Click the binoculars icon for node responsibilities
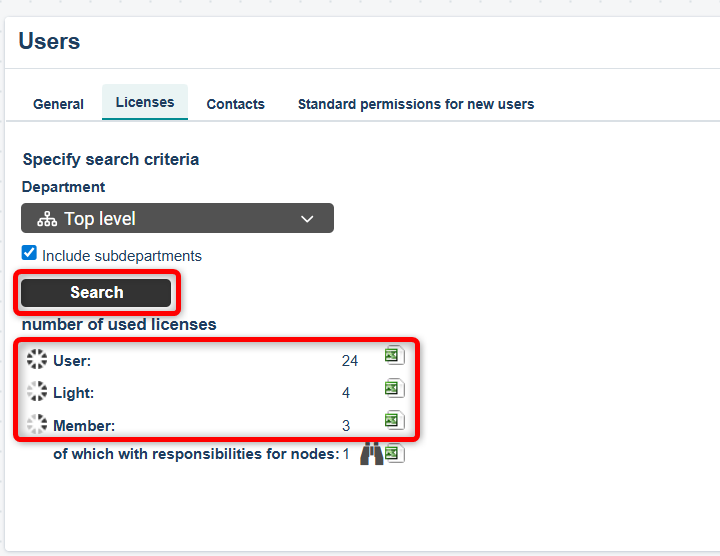Screen dimensions: 720x556 [x=371, y=454]
